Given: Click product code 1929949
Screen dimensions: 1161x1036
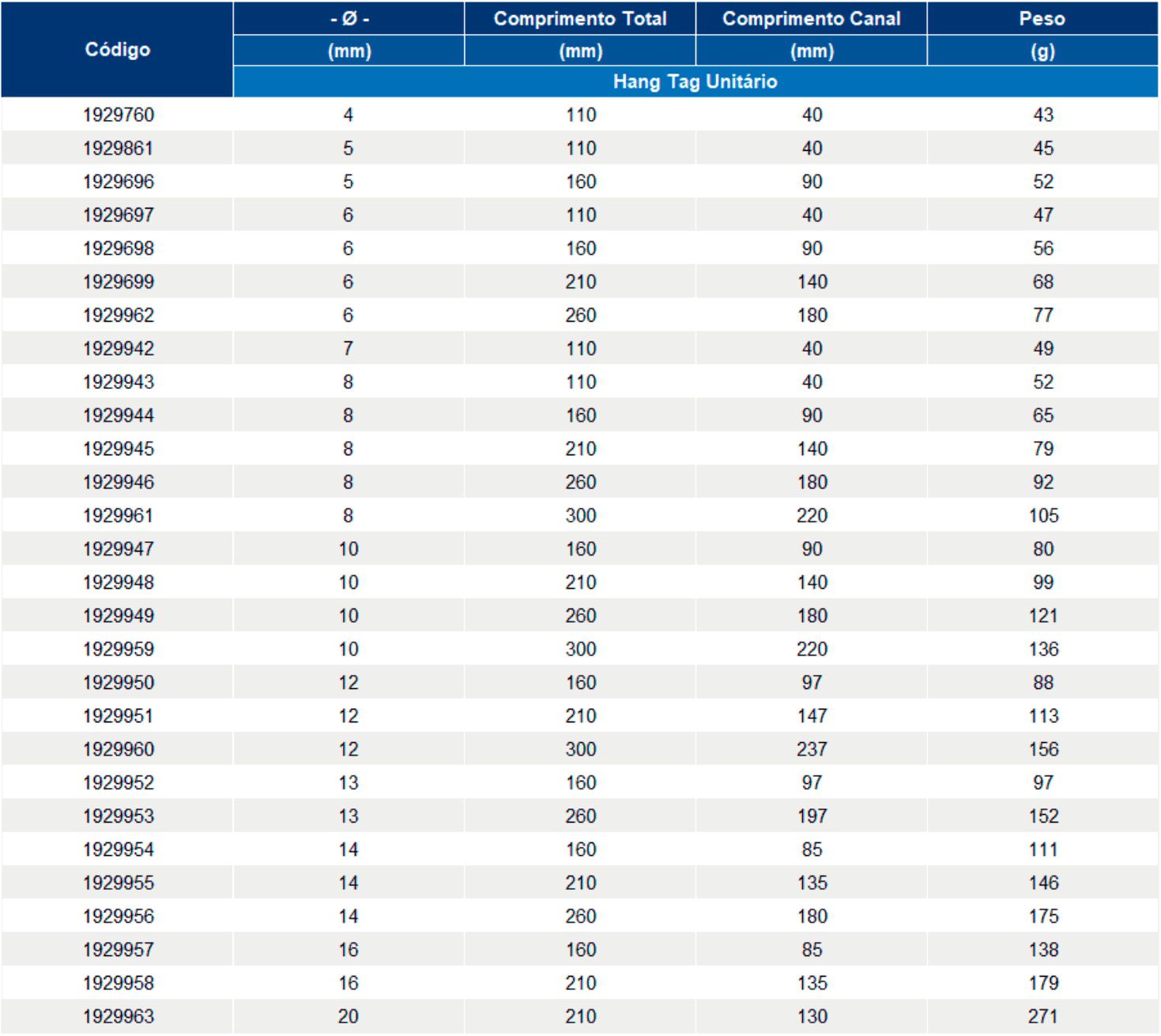Looking at the screenshot, I should click(x=119, y=616).
